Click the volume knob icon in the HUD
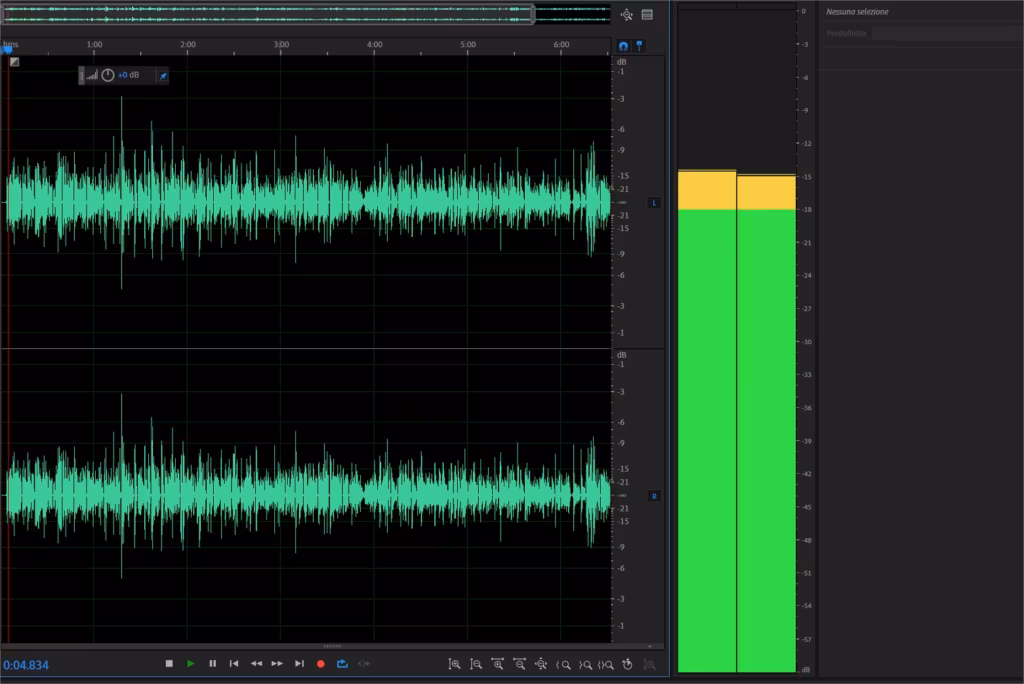Screen dimensions: 1024x684 (107, 75)
